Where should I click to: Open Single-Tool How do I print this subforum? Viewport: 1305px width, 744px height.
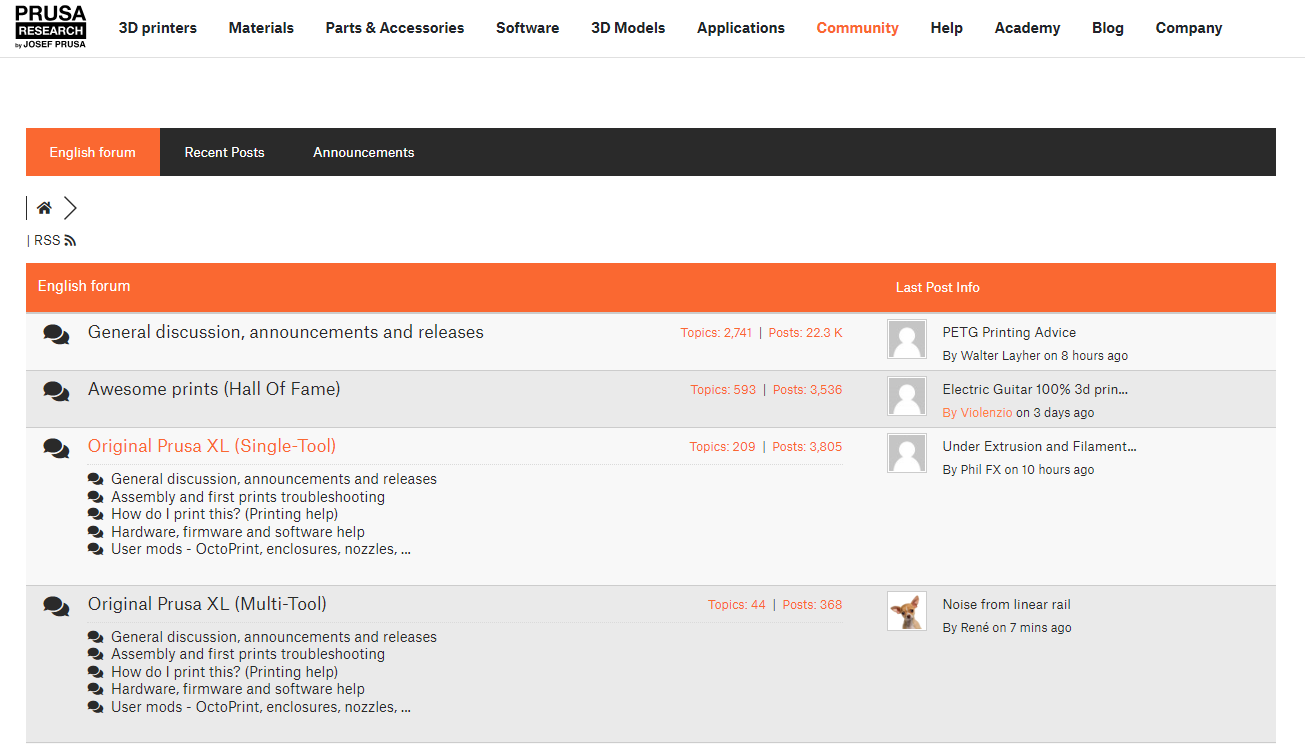225,514
